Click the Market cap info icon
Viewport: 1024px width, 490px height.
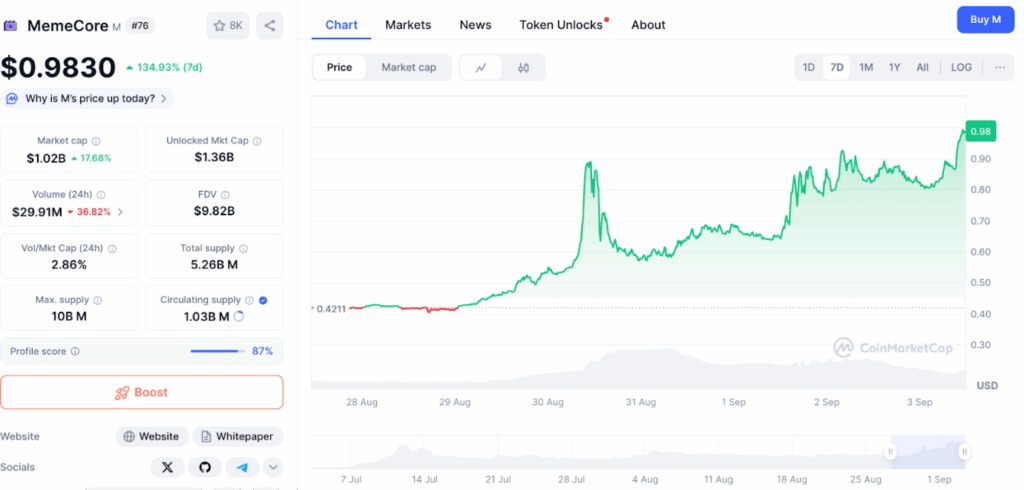96,142
